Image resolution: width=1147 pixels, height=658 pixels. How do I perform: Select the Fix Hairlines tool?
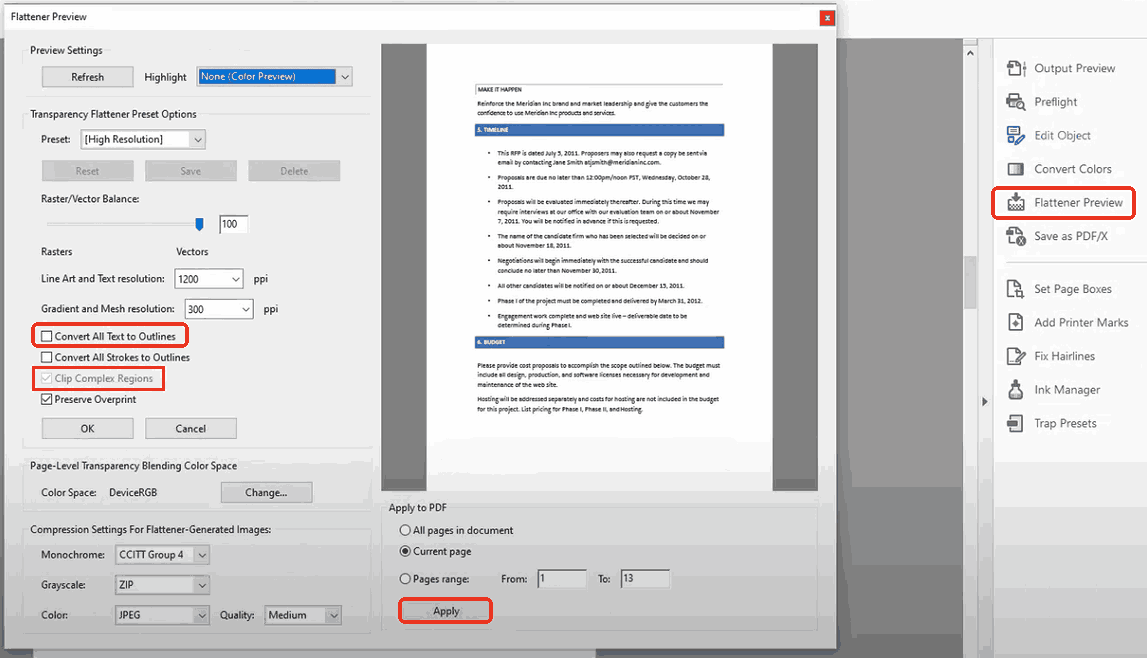click(1055, 355)
